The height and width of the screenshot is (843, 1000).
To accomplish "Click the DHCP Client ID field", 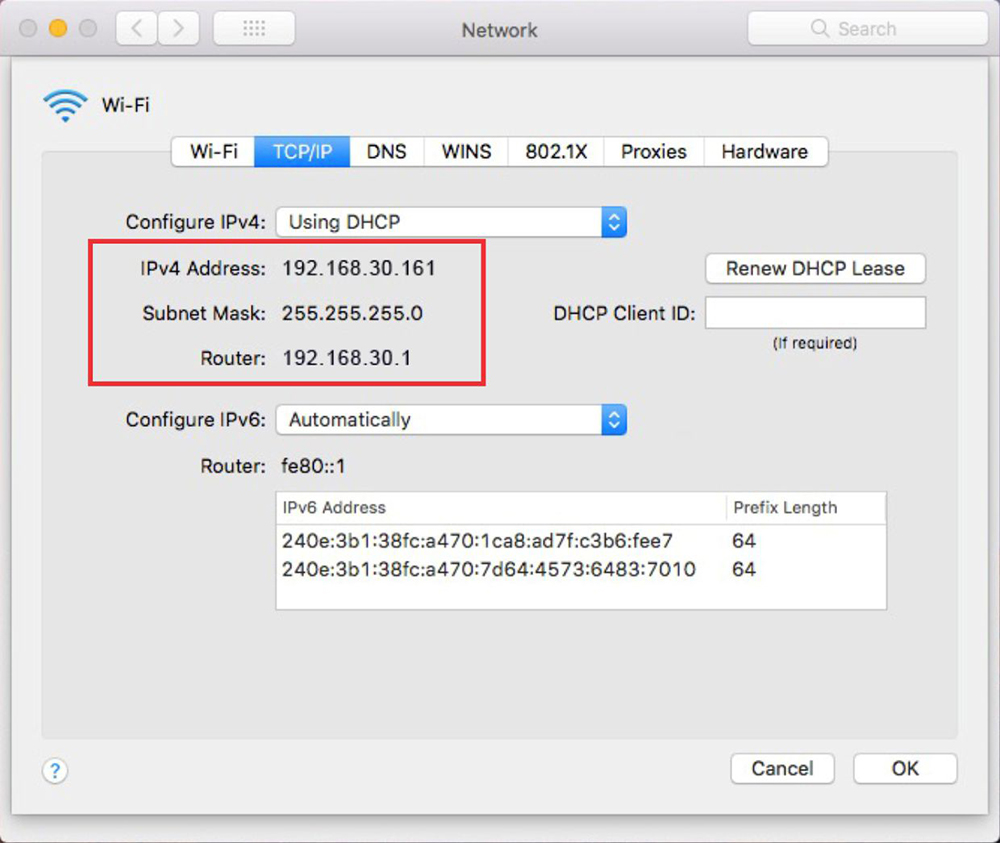I will click(815, 313).
